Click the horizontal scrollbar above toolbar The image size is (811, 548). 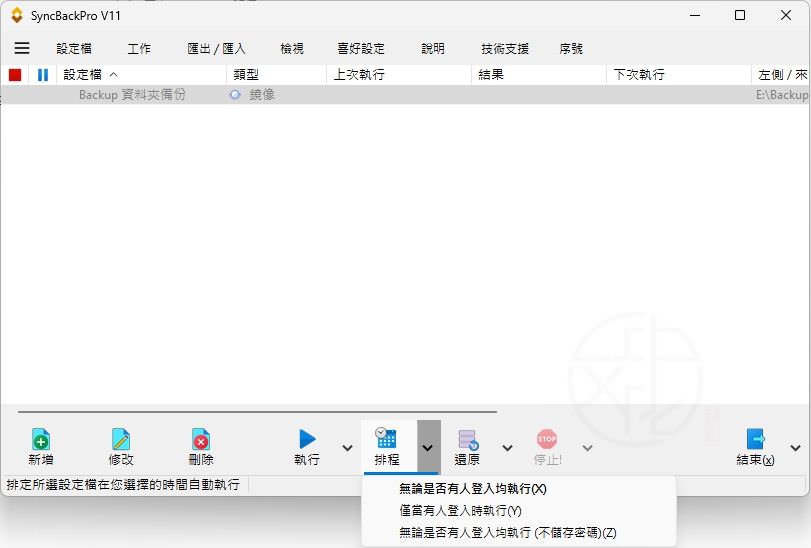258,411
